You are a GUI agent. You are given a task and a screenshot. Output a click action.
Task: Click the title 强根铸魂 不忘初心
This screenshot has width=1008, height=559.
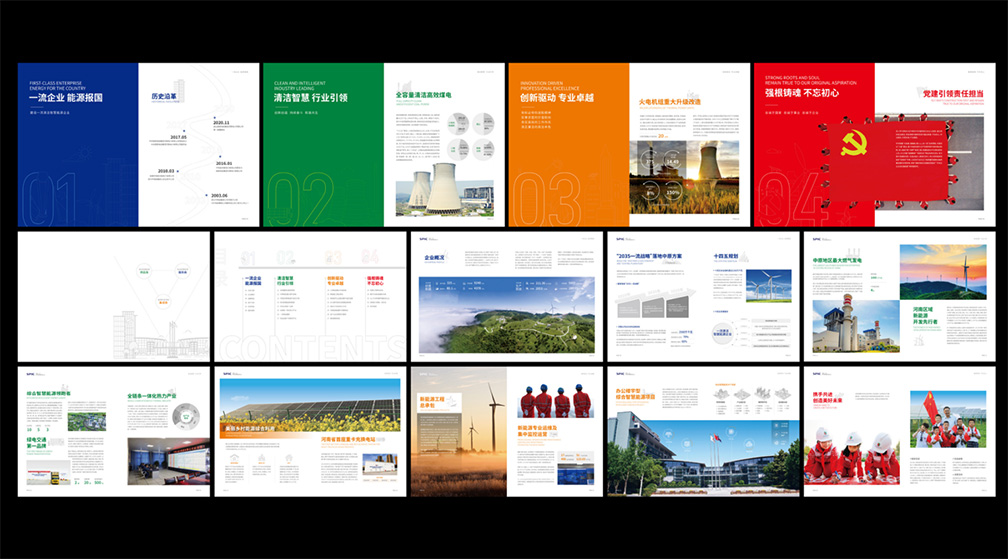802,93
